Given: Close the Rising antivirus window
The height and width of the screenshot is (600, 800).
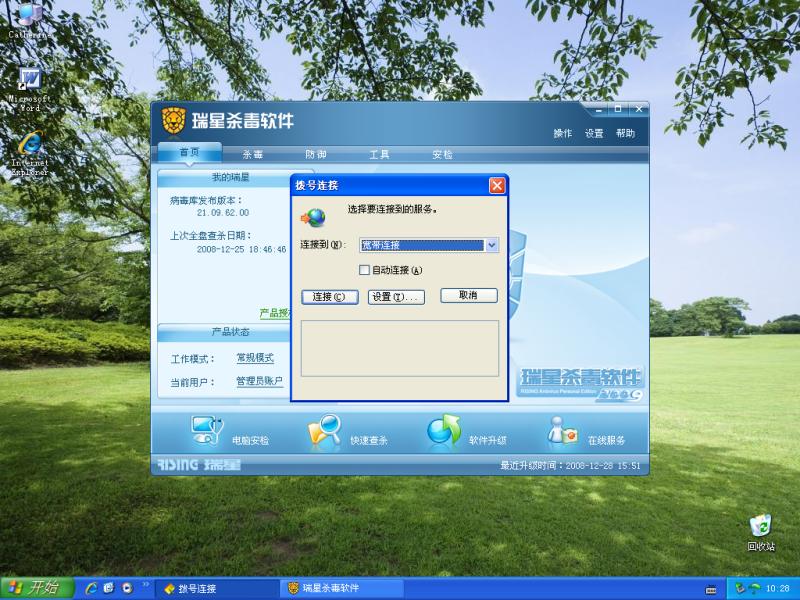Looking at the screenshot, I should tap(638, 109).
